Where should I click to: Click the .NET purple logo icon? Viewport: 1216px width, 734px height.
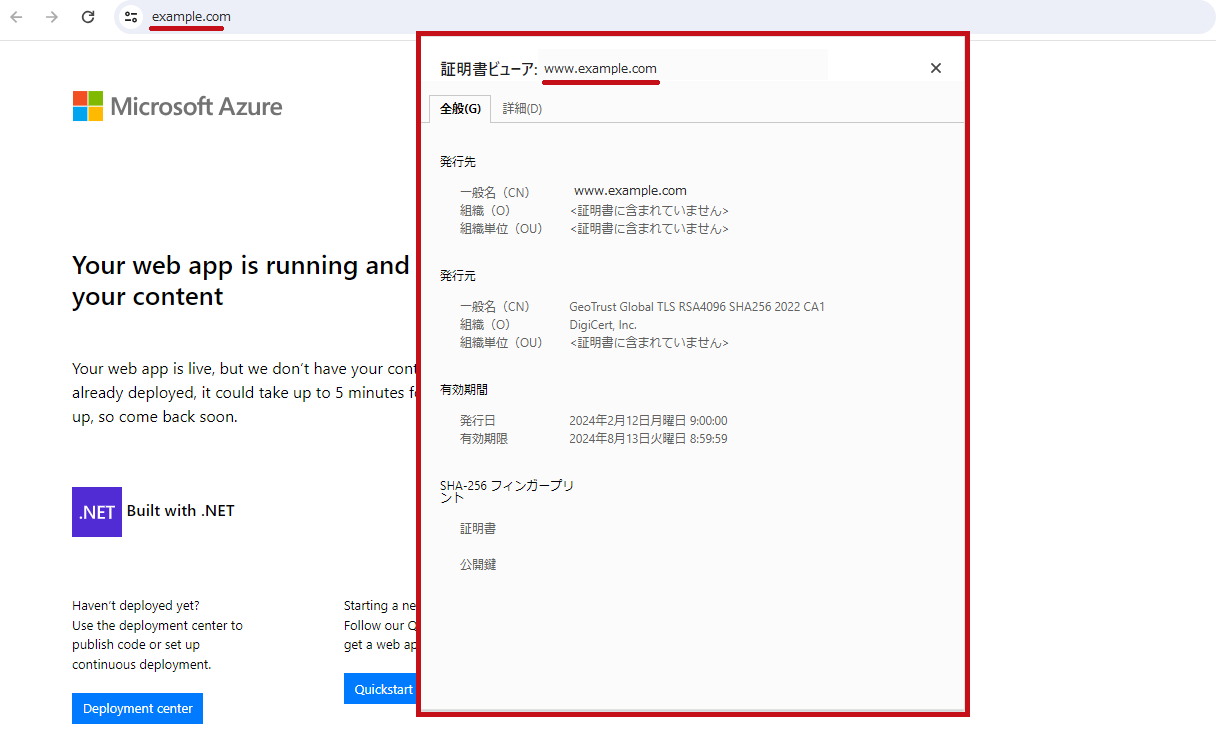click(97, 512)
